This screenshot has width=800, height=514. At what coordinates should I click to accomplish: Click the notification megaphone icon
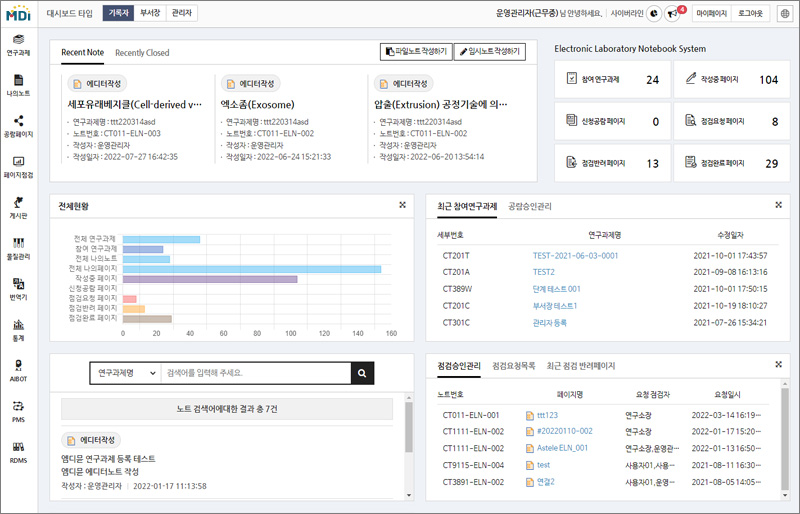pos(672,13)
